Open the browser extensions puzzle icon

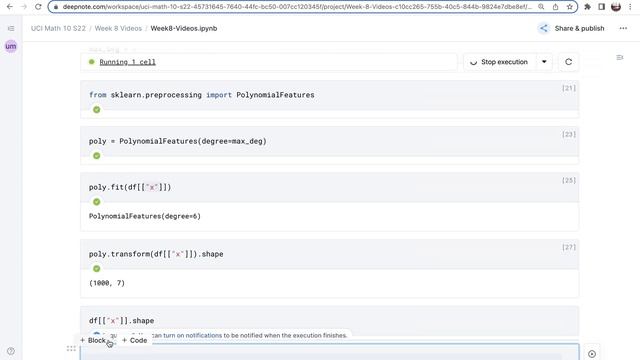click(587, 7)
